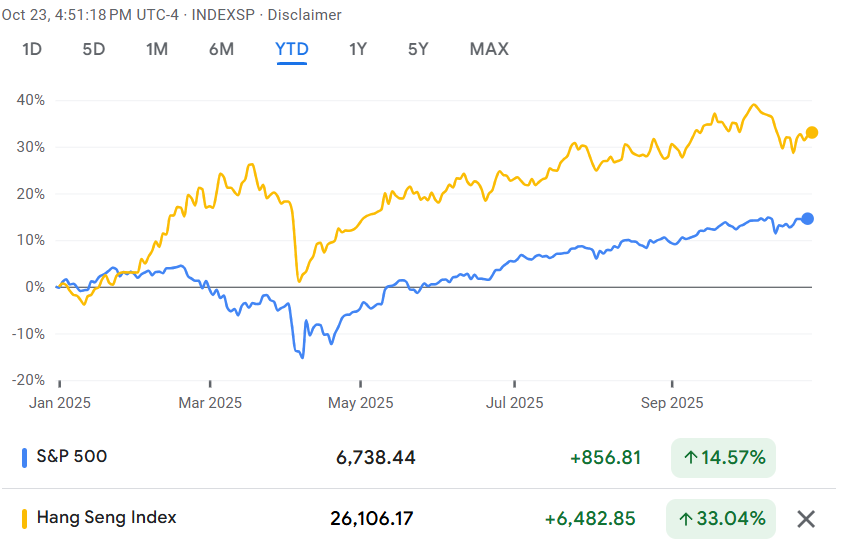This screenshot has width=847, height=549.
Task: Click the blue endpoint dot on chart
Action: point(808,219)
